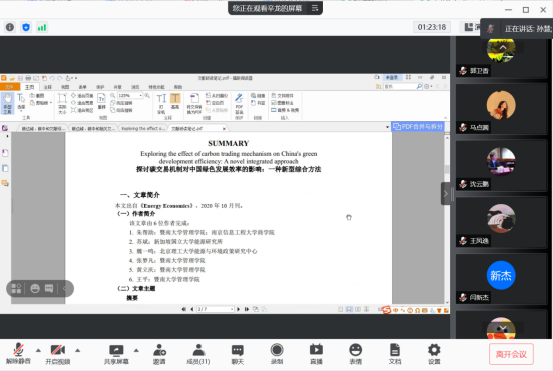Click floating toolbar chat bubble icon

point(49,288)
